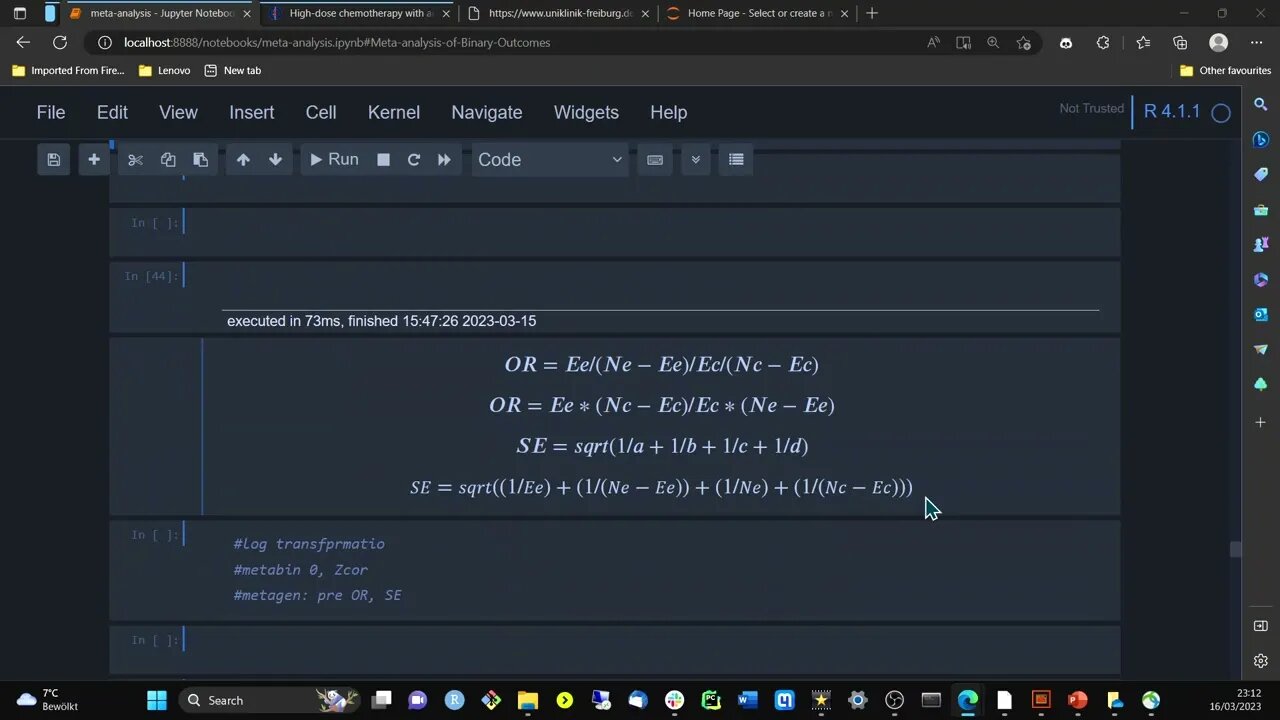Open the Insert menu
1280x720 pixels.
[x=252, y=112]
